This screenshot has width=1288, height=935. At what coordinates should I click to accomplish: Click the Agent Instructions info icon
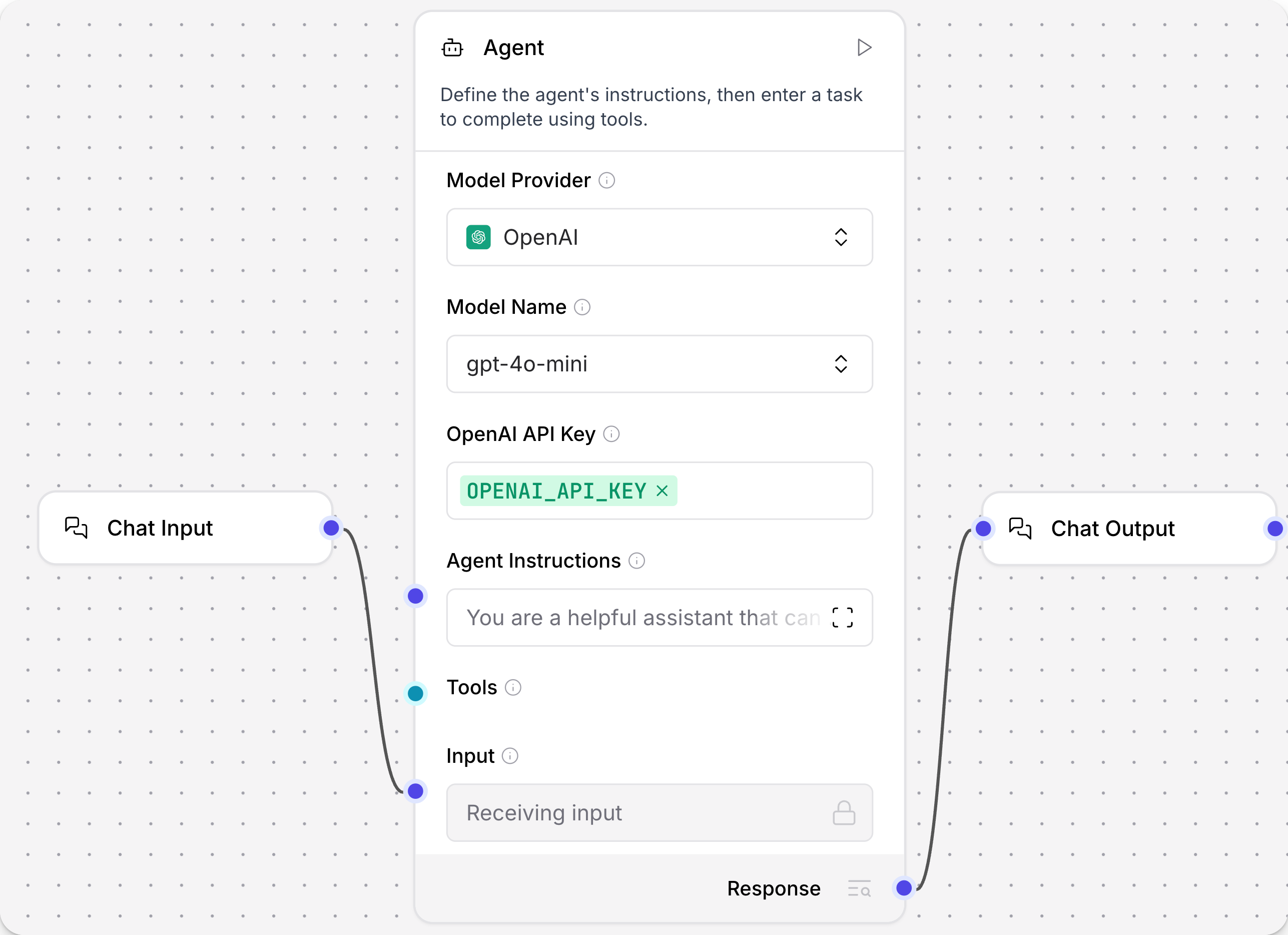(x=636, y=561)
